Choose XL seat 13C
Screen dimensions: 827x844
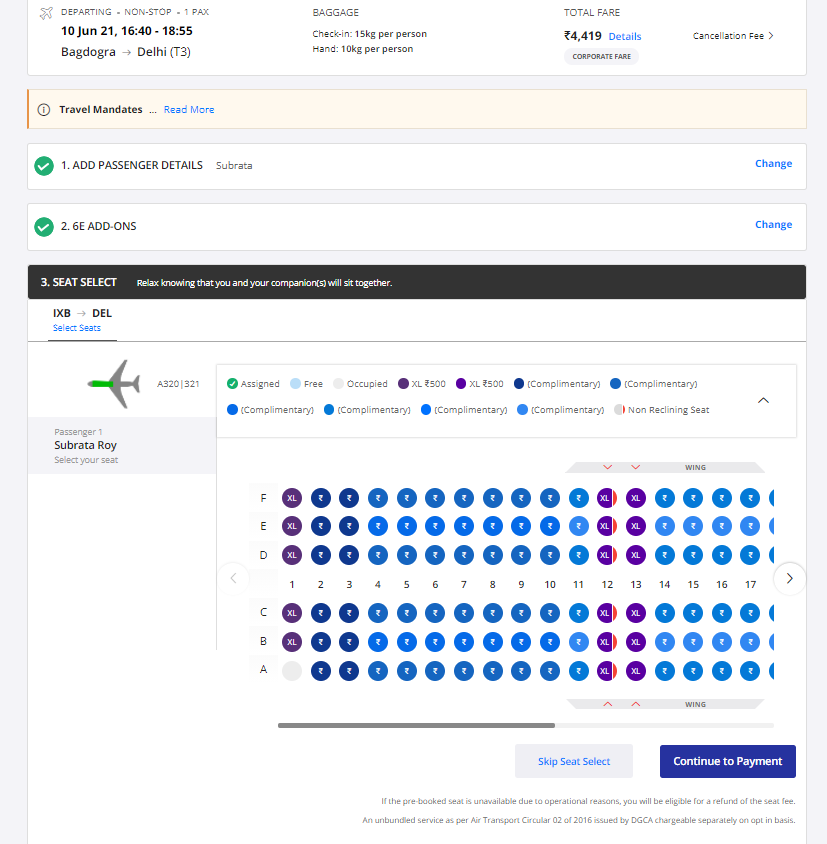tap(636, 613)
